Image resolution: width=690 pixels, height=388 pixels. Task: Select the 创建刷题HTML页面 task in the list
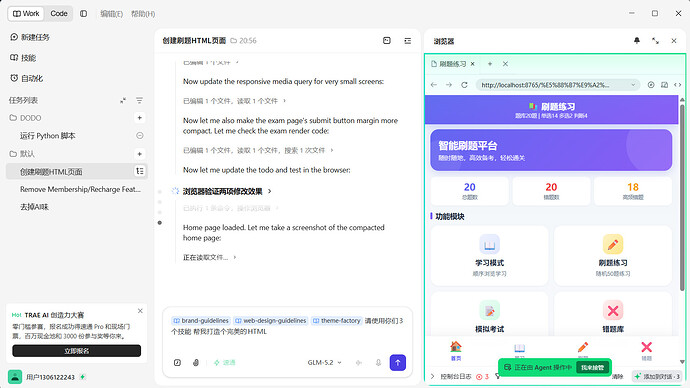[51, 172]
